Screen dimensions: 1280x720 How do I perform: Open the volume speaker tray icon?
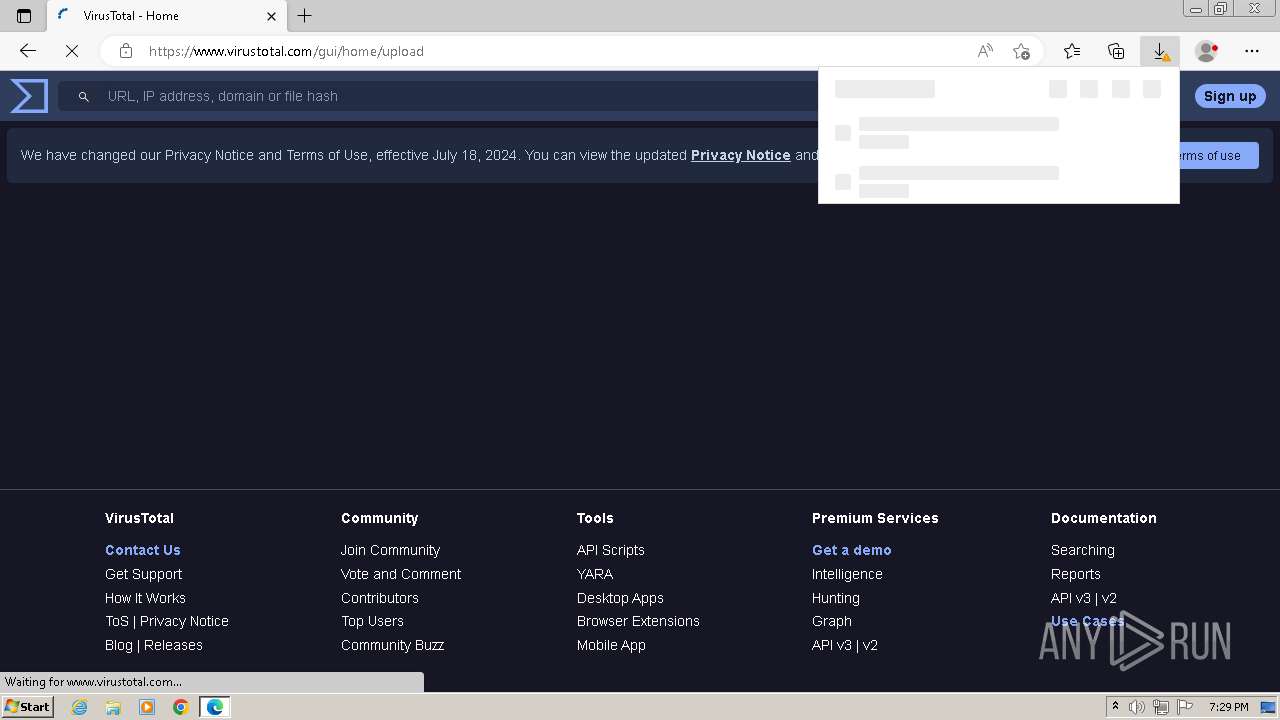tap(1137, 707)
